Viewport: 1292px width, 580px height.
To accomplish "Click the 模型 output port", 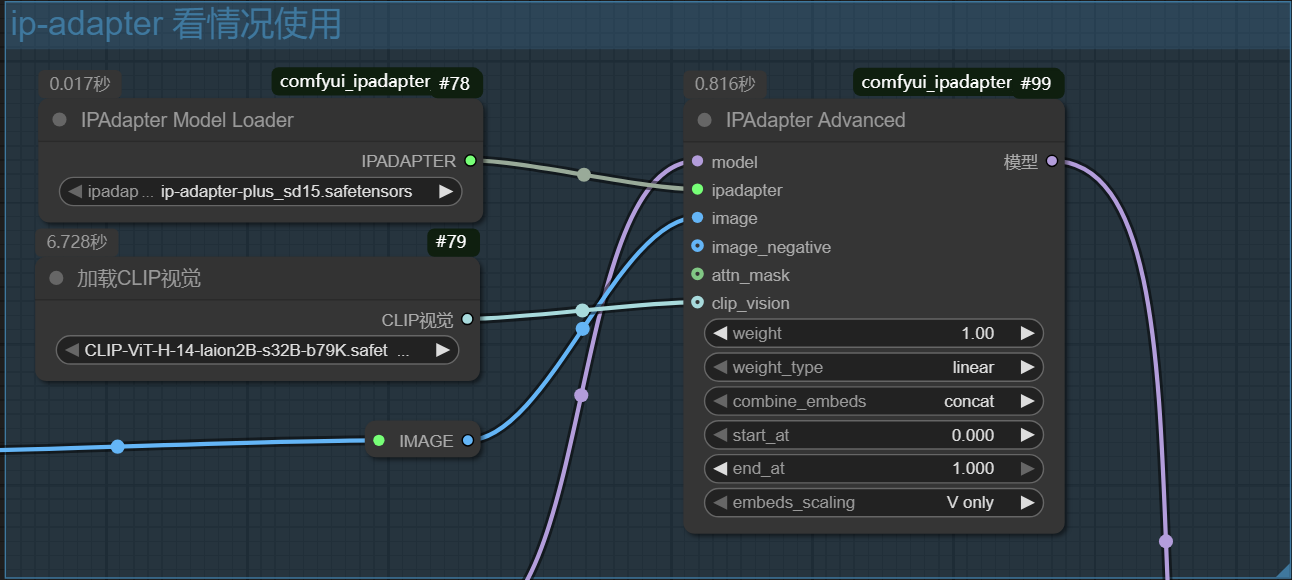I will [x=1051, y=162].
